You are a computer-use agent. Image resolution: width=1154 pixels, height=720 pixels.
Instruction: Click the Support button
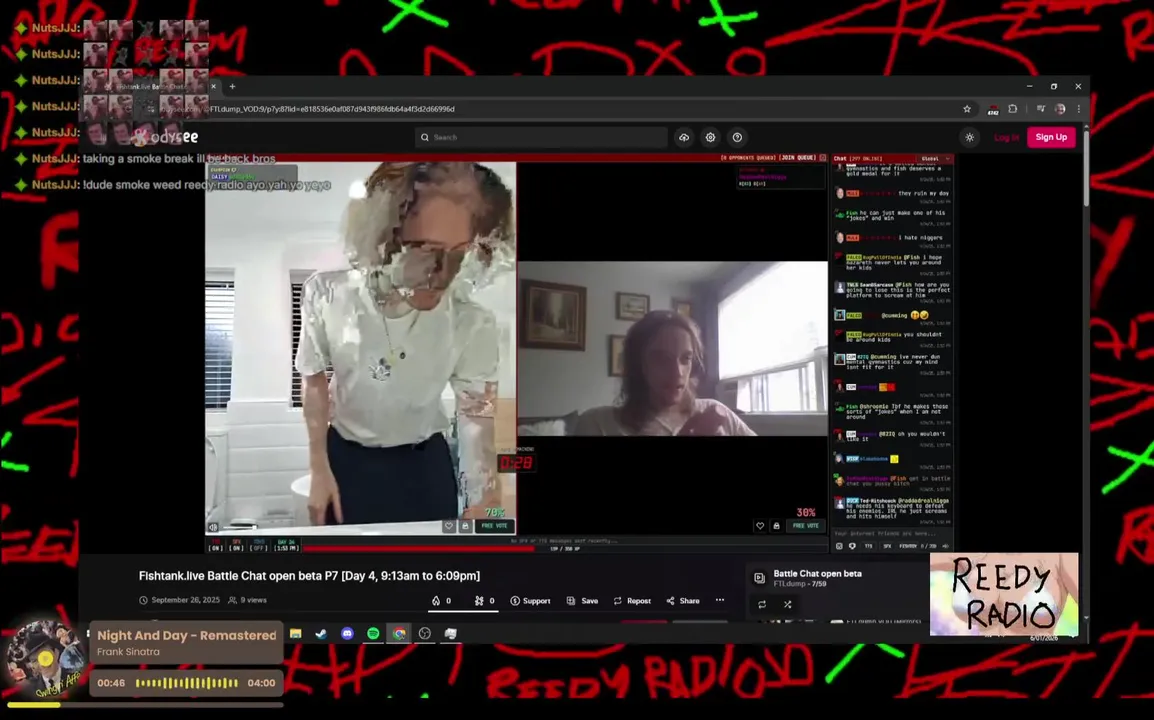[x=531, y=601]
